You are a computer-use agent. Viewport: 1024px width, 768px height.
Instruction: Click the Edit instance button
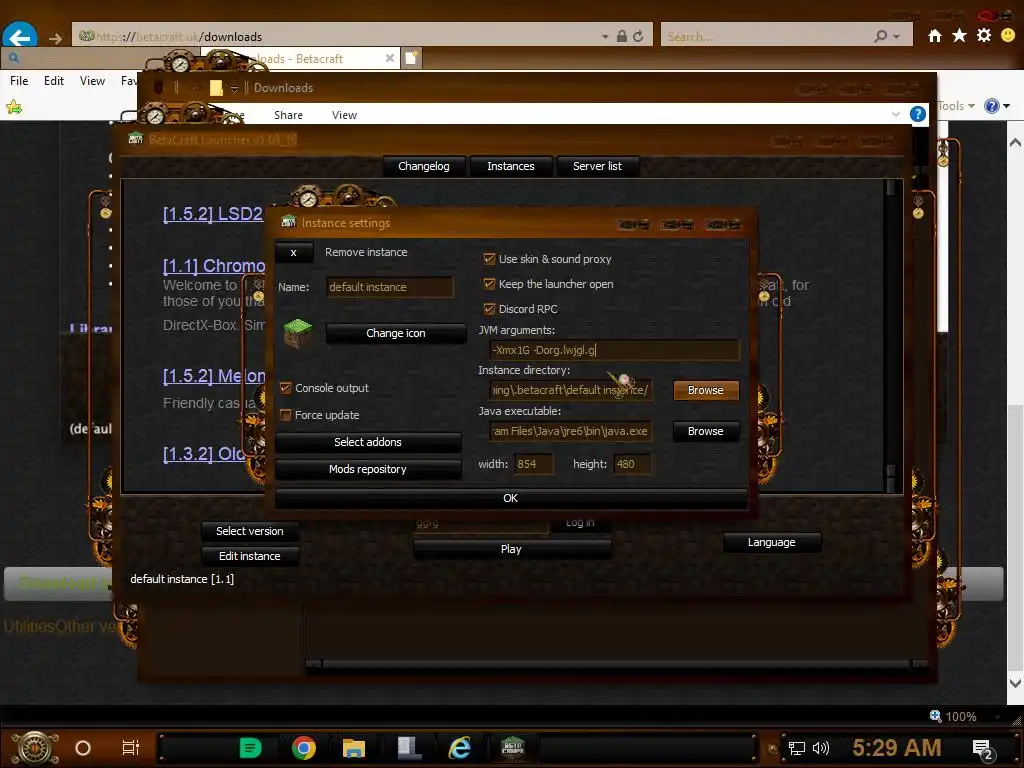coord(249,556)
